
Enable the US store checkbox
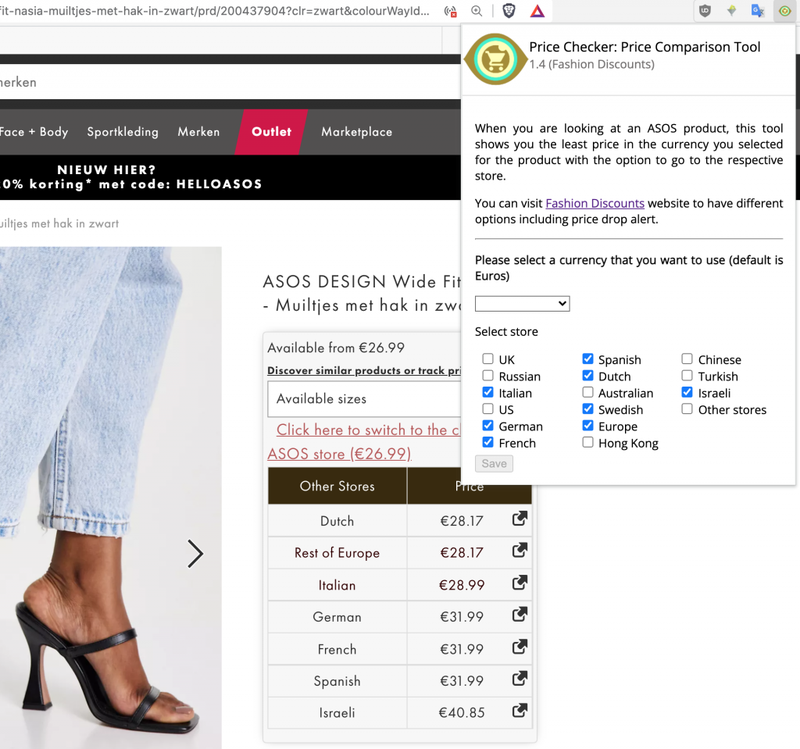coord(488,409)
